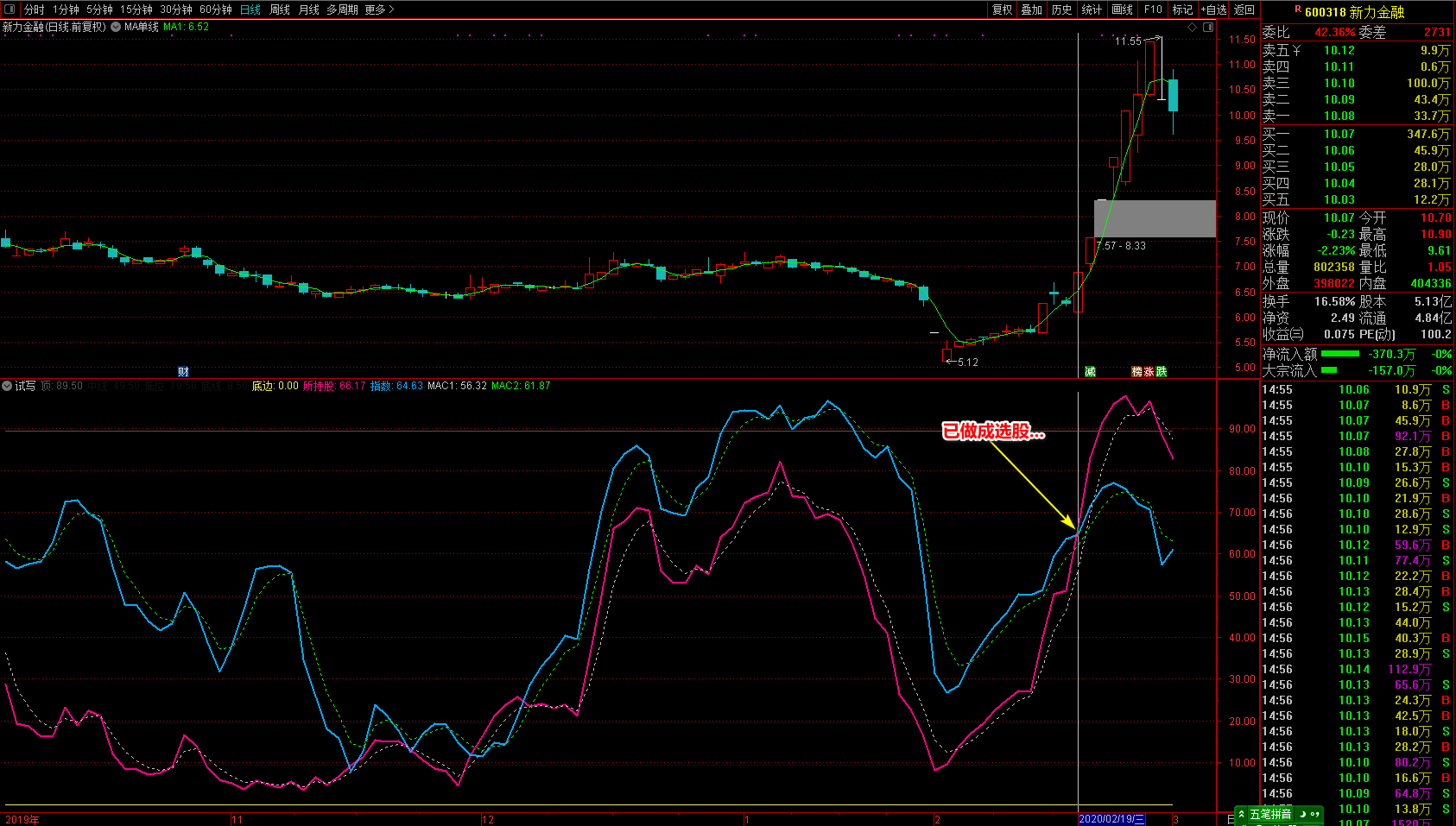Click tick row with volume 92.1万
This screenshot has width=1456, height=826.
click(x=1357, y=437)
